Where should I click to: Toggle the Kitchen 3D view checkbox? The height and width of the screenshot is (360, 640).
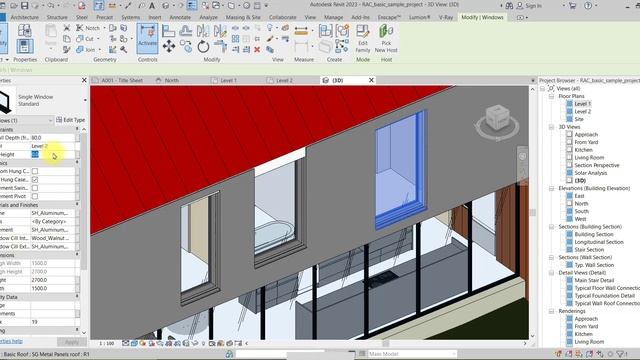[x=569, y=150]
